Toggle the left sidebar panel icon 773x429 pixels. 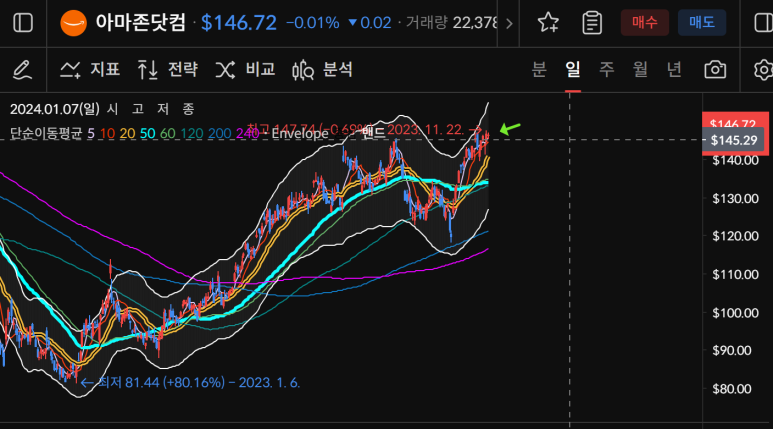pyautogui.click(x=23, y=23)
